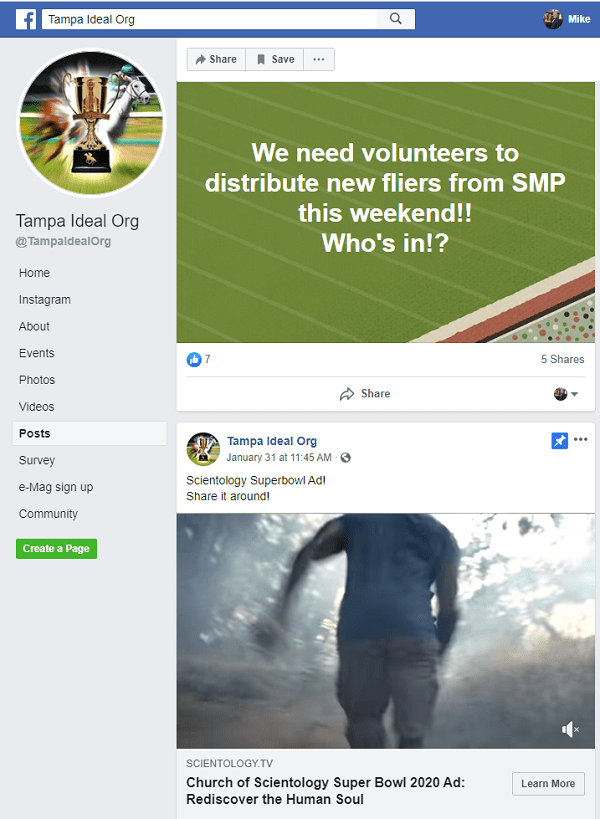Open Mike's profile picture in header
Viewport: 600px width, 819px height.
tap(552, 19)
